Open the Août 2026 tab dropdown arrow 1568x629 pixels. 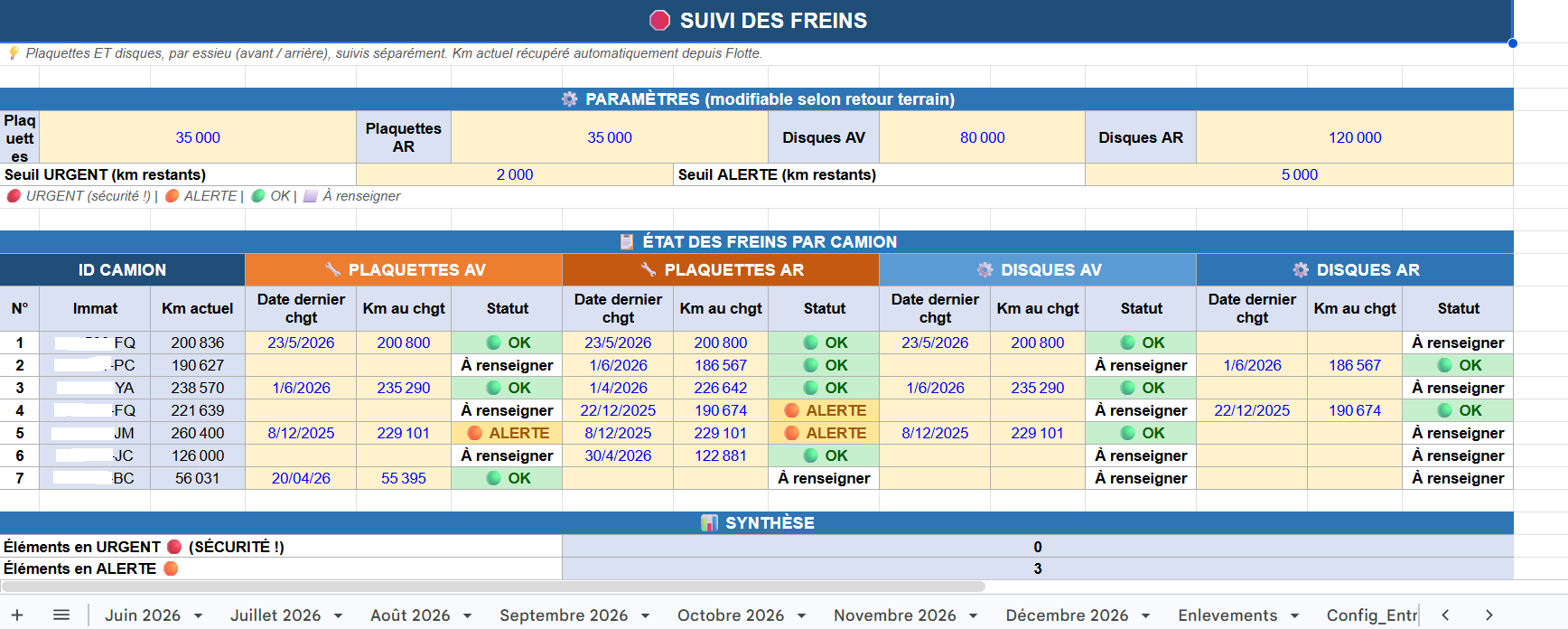coord(468,615)
